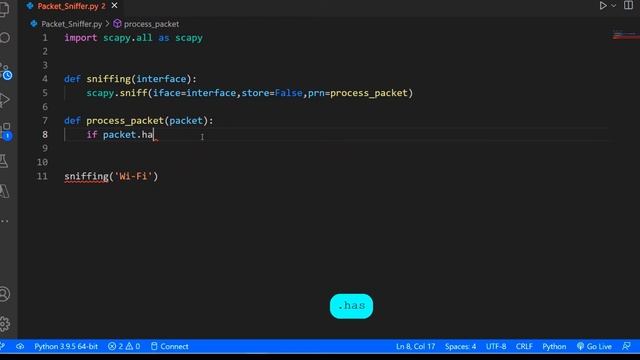The height and width of the screenshot is (360, 640).
Task: Click the minimap at editor right edge
Action: (x=626, y=36)
